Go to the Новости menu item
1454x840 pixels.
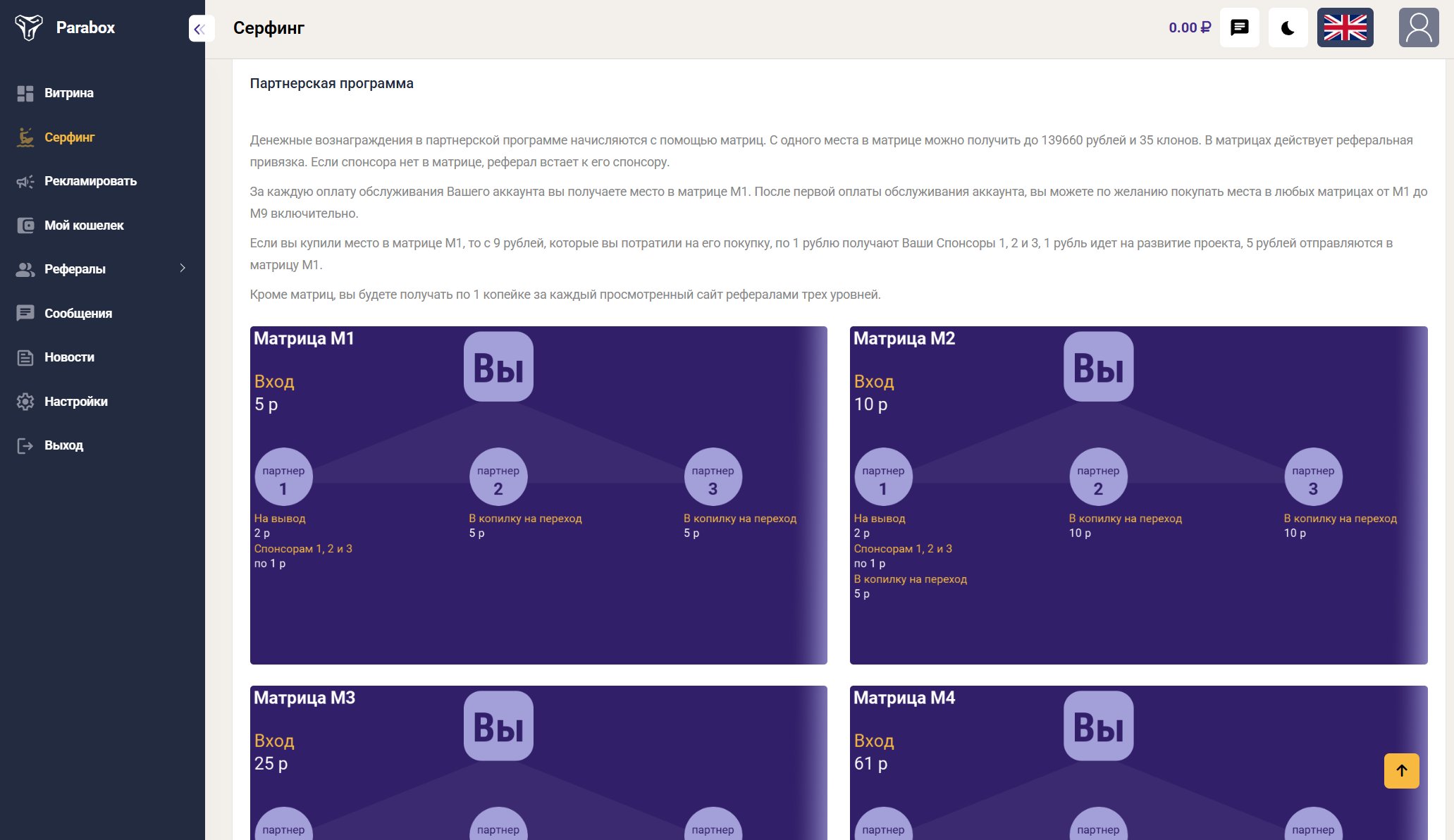[x=70, y=357]
